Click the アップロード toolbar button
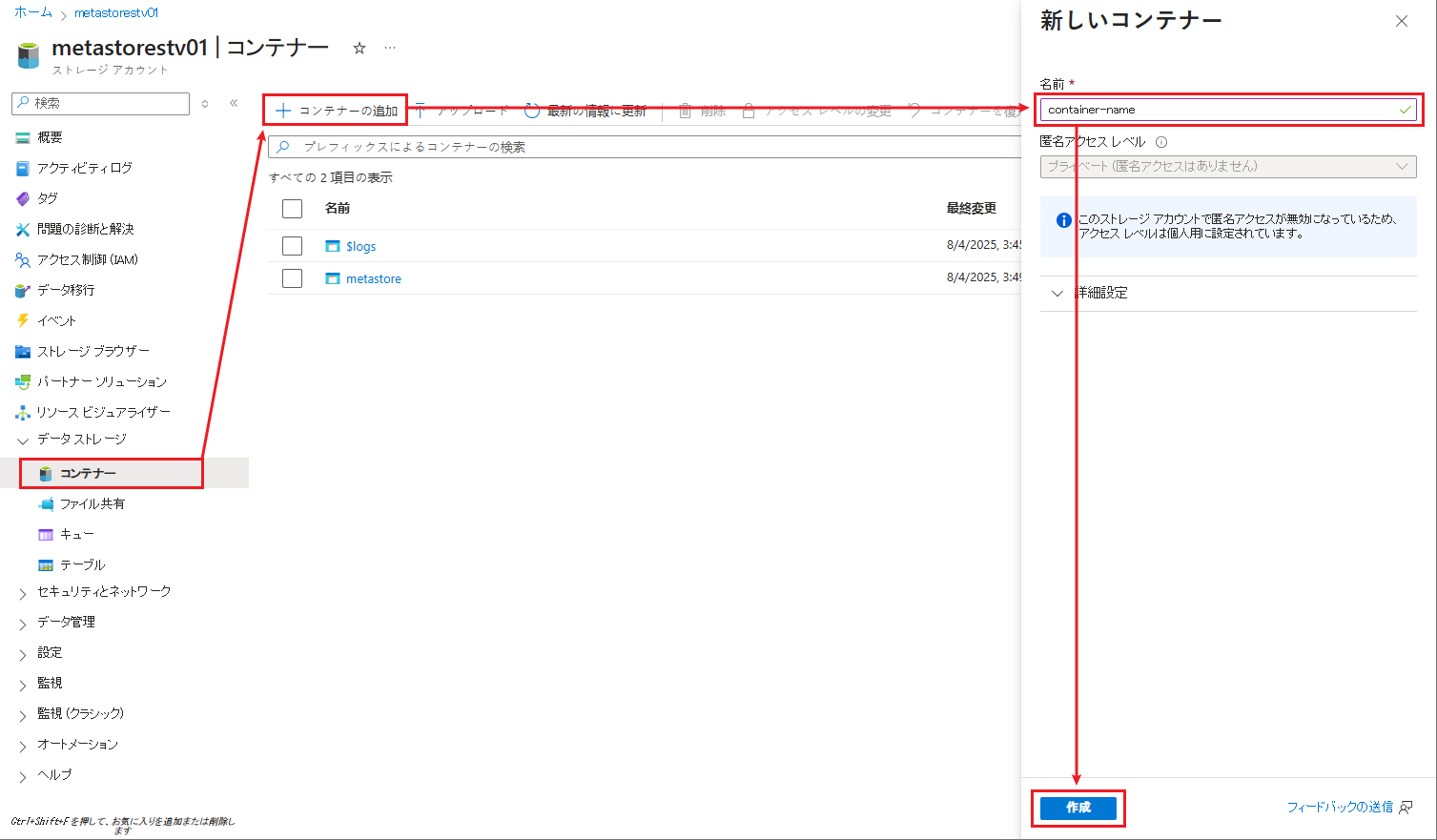Viewport: 1437px width, 840px height. [462, 111]
